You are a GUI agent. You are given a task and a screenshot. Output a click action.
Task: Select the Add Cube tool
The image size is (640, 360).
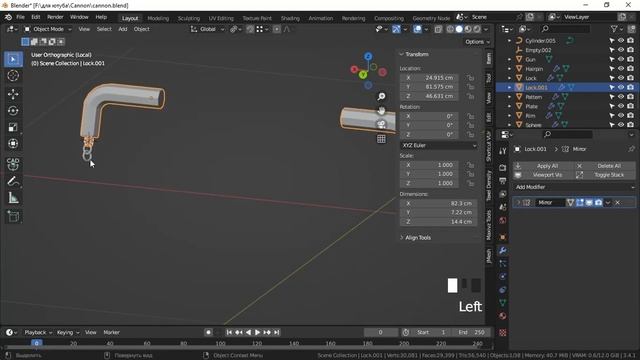(13, 216)
